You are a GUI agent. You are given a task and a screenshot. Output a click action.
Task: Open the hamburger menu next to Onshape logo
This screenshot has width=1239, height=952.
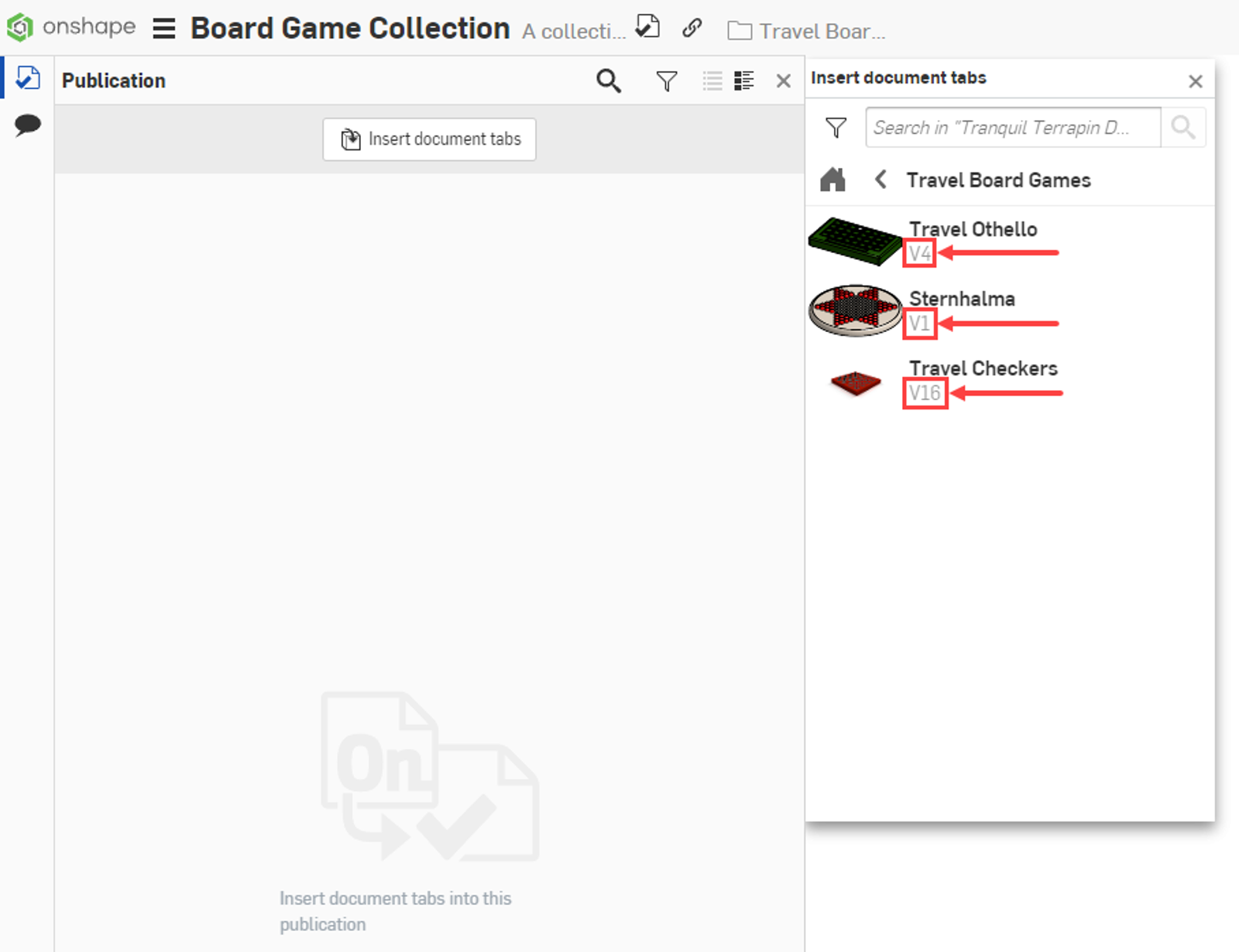[x=163, y=28]
